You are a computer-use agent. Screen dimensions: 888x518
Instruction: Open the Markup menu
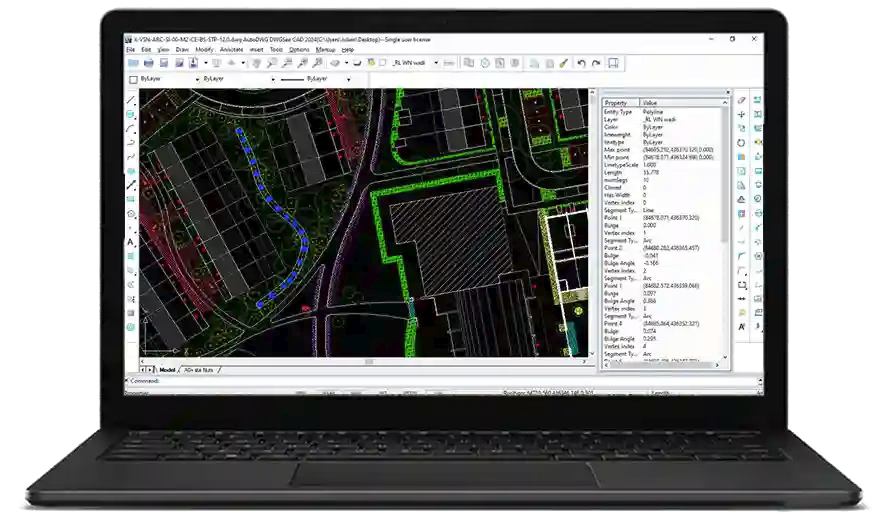click(x=326, y=50)
